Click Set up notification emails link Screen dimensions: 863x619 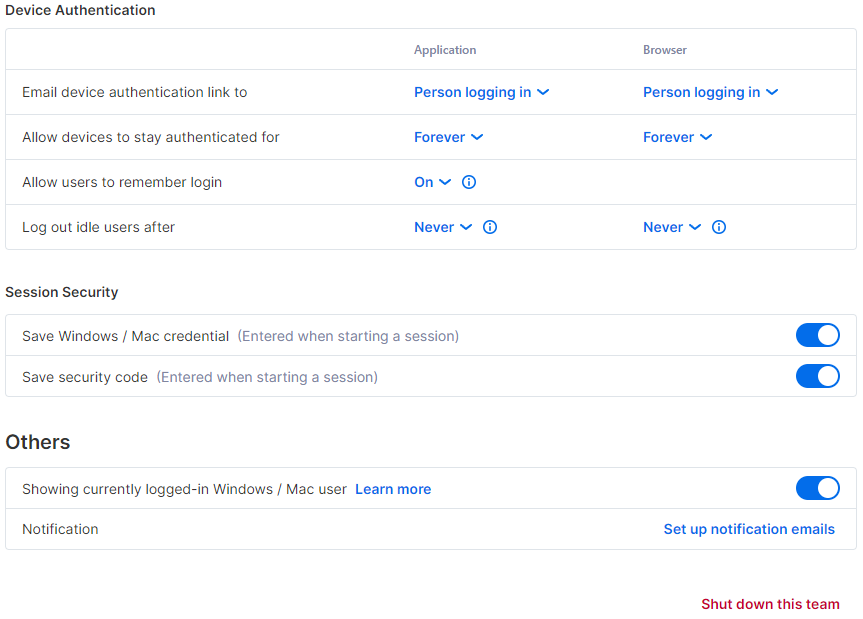[749, 529]
